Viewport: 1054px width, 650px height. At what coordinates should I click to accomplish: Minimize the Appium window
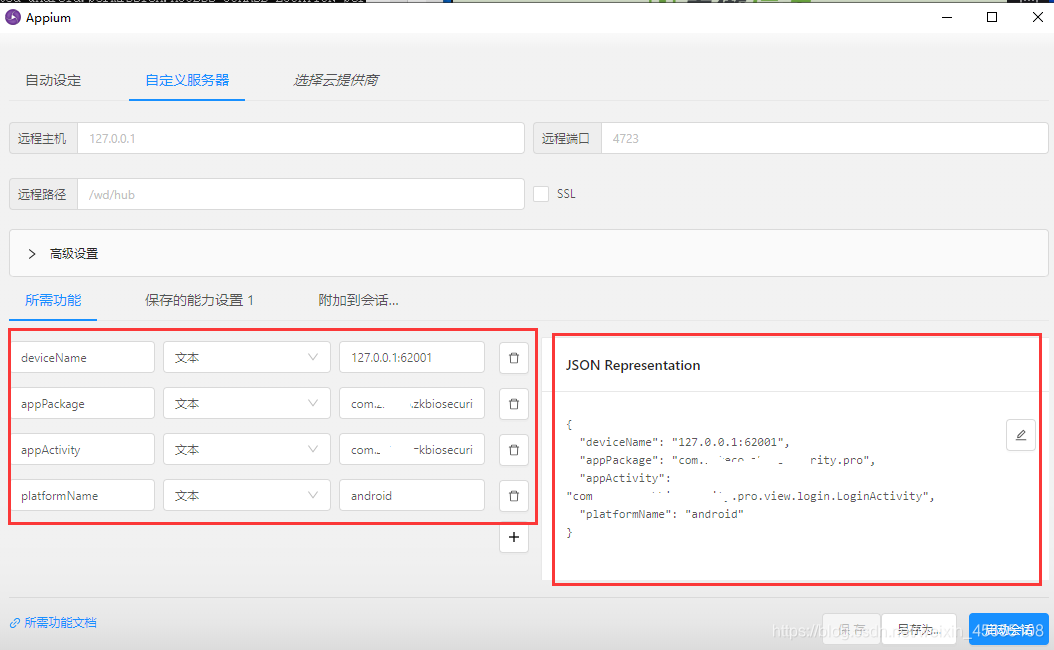tap(947, 17)
